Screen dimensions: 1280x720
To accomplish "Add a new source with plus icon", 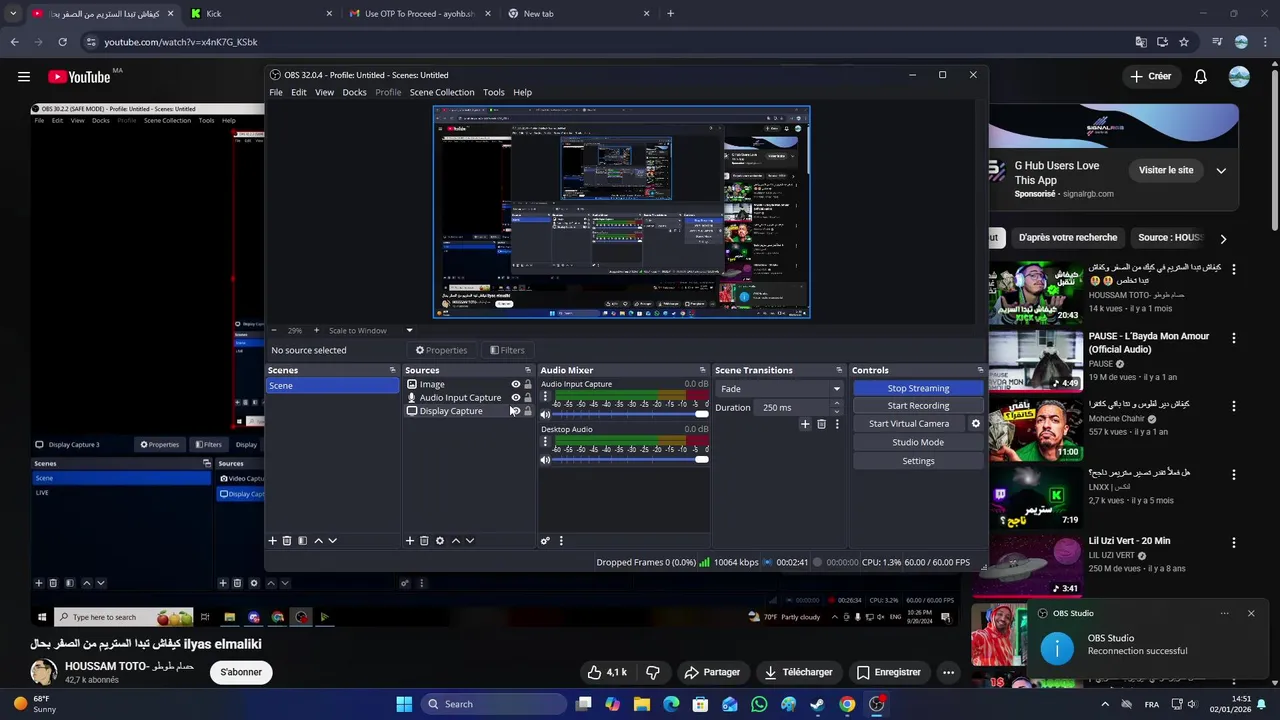I will pos(409,541).
